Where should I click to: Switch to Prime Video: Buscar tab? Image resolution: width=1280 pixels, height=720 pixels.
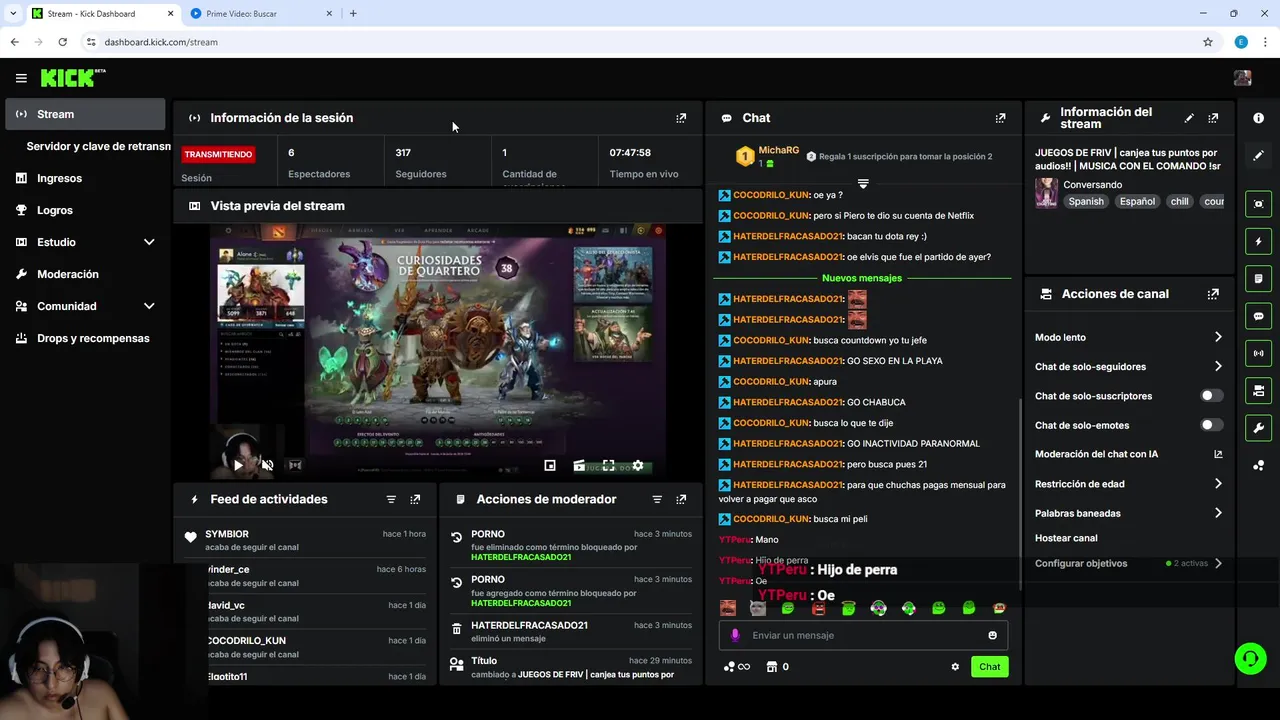tap(262, 13)
